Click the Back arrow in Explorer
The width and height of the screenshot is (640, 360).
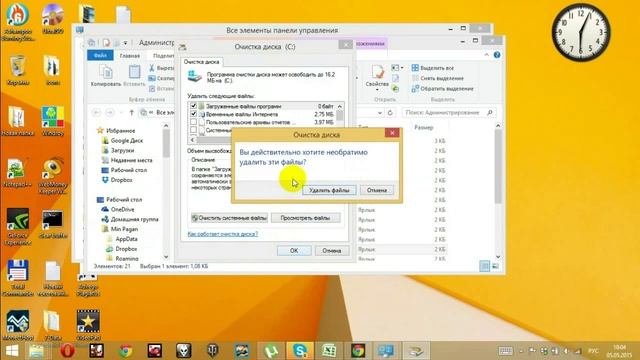(x=96, y=112)
